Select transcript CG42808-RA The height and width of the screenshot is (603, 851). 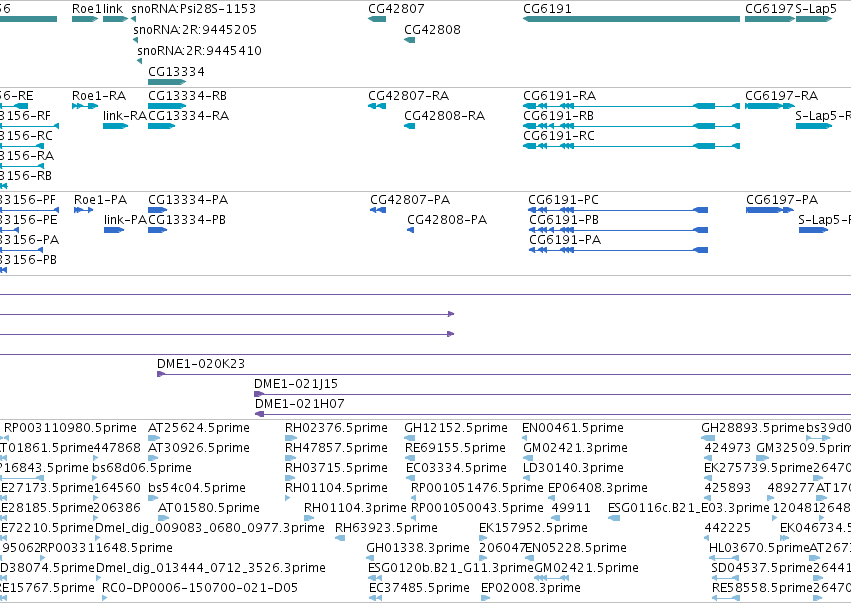tap(444, 116)
